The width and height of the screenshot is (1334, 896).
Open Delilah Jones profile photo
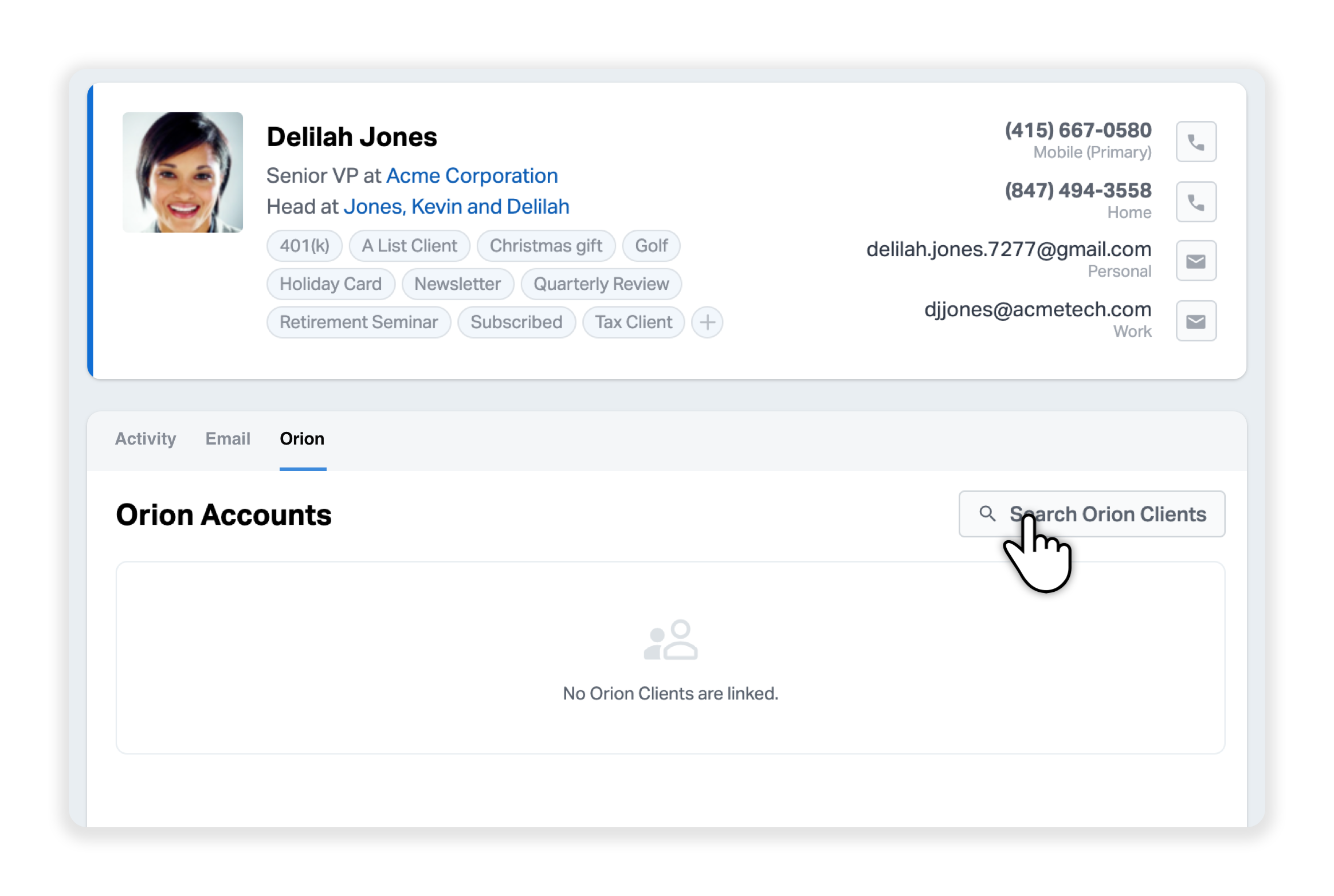(x=183, y=172)
